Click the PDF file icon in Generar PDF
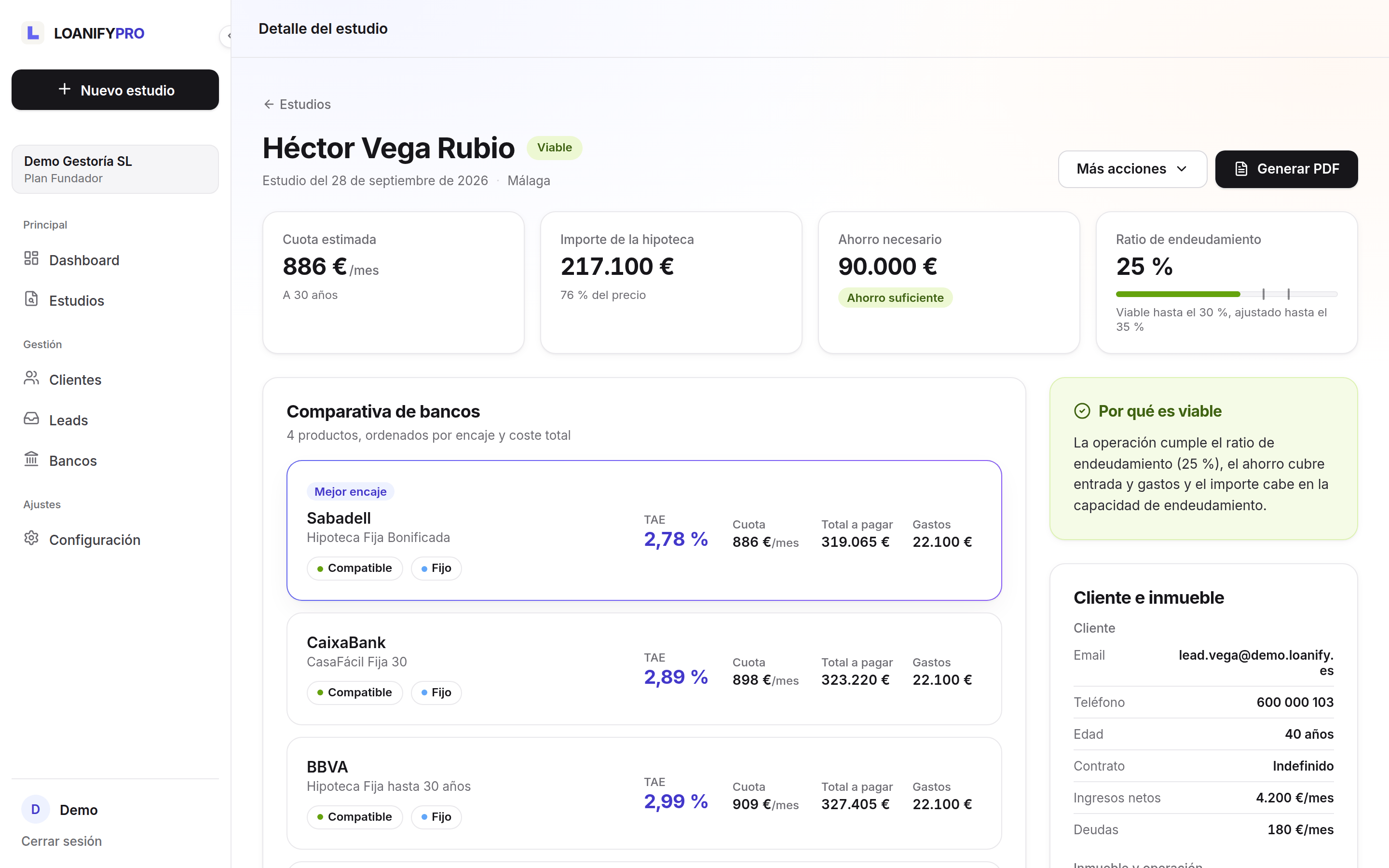Viewport: 1389px width, 868px height. [1241, 169]
